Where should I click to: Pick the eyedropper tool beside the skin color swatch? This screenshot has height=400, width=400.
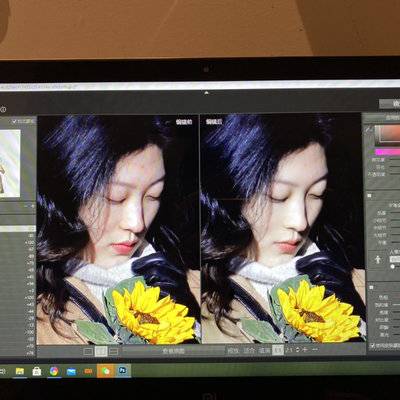point(369,129)
